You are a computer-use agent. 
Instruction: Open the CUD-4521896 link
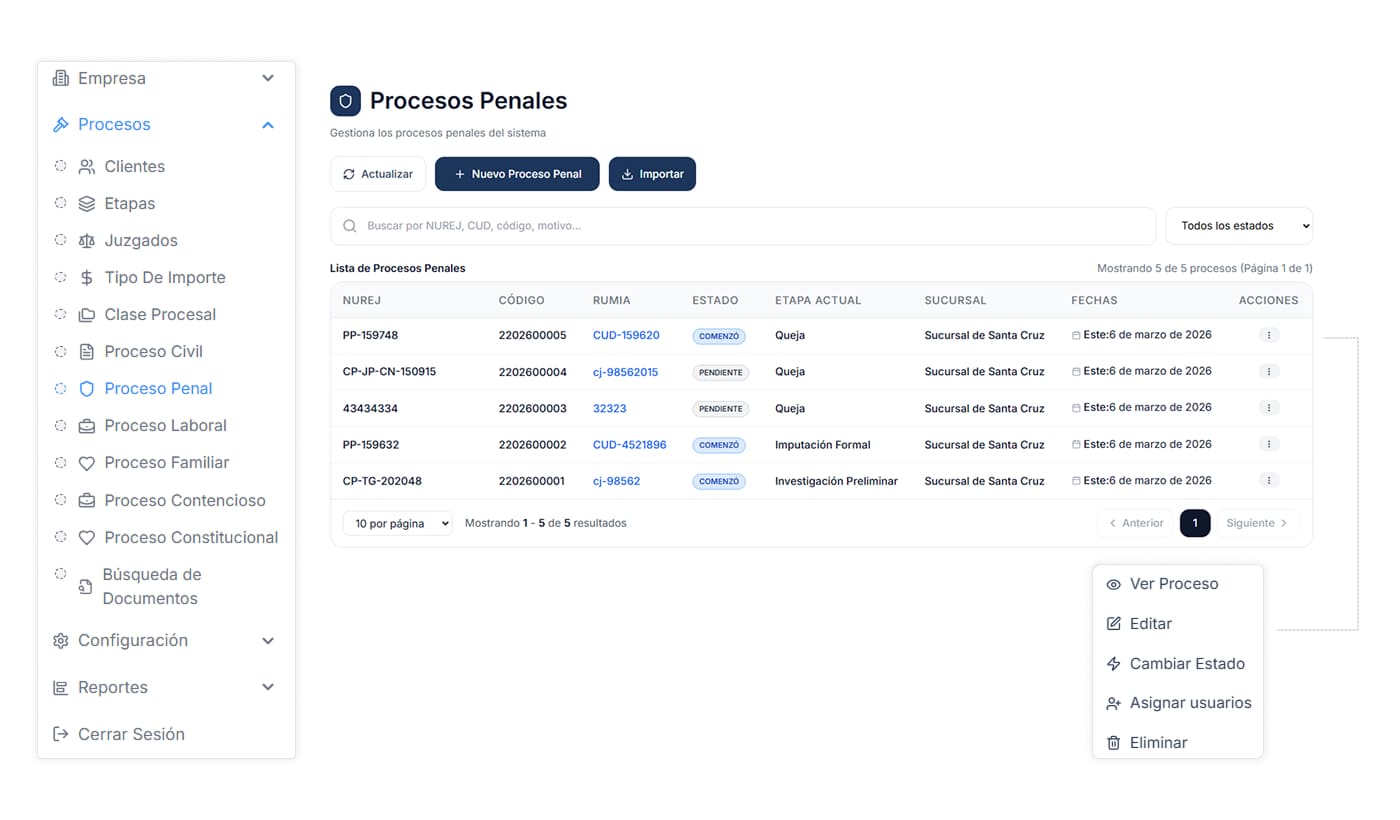tap(629, 445)
